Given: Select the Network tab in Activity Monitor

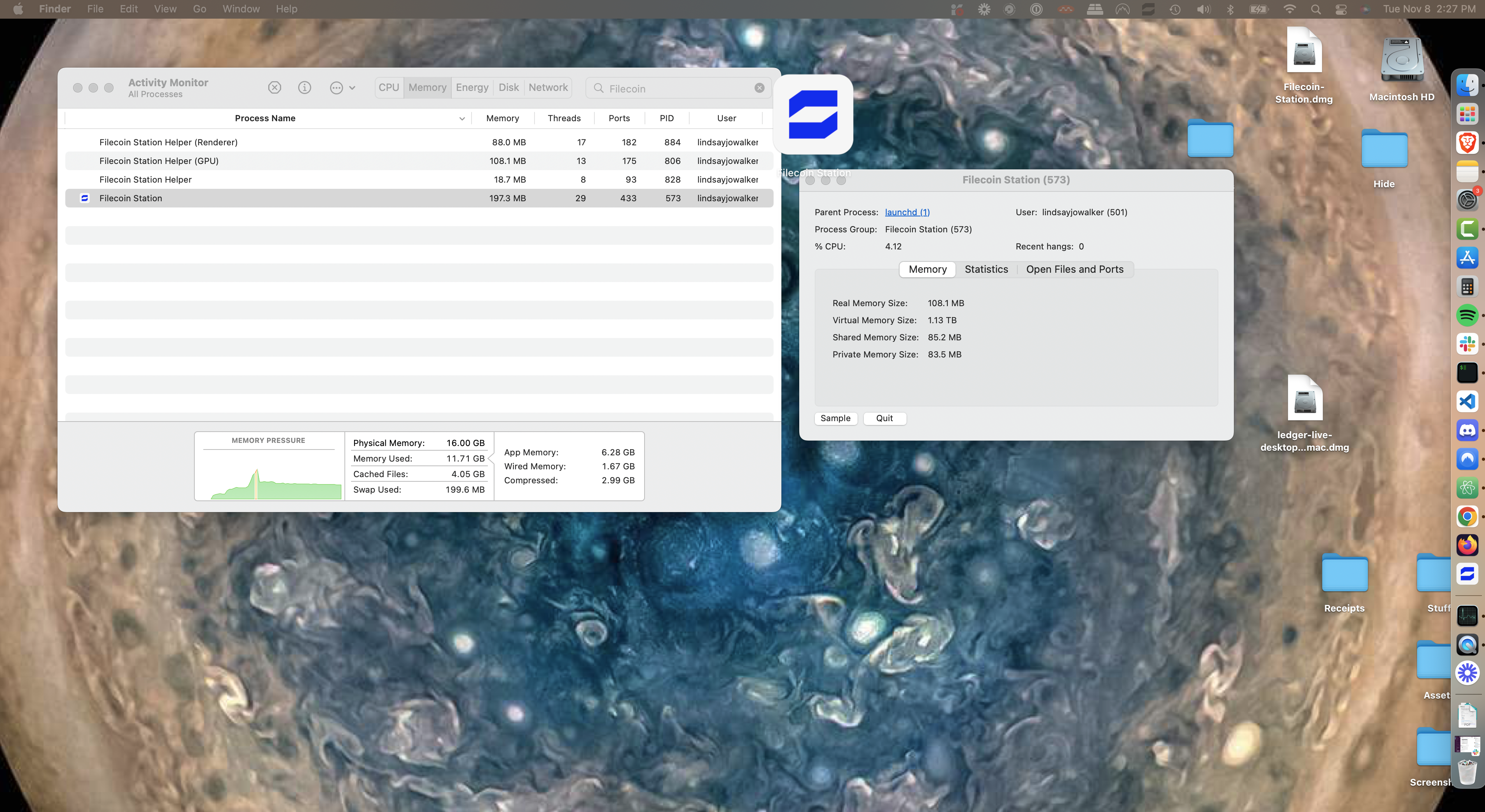Looking at the screenshot, I should [x=548, y=87].
